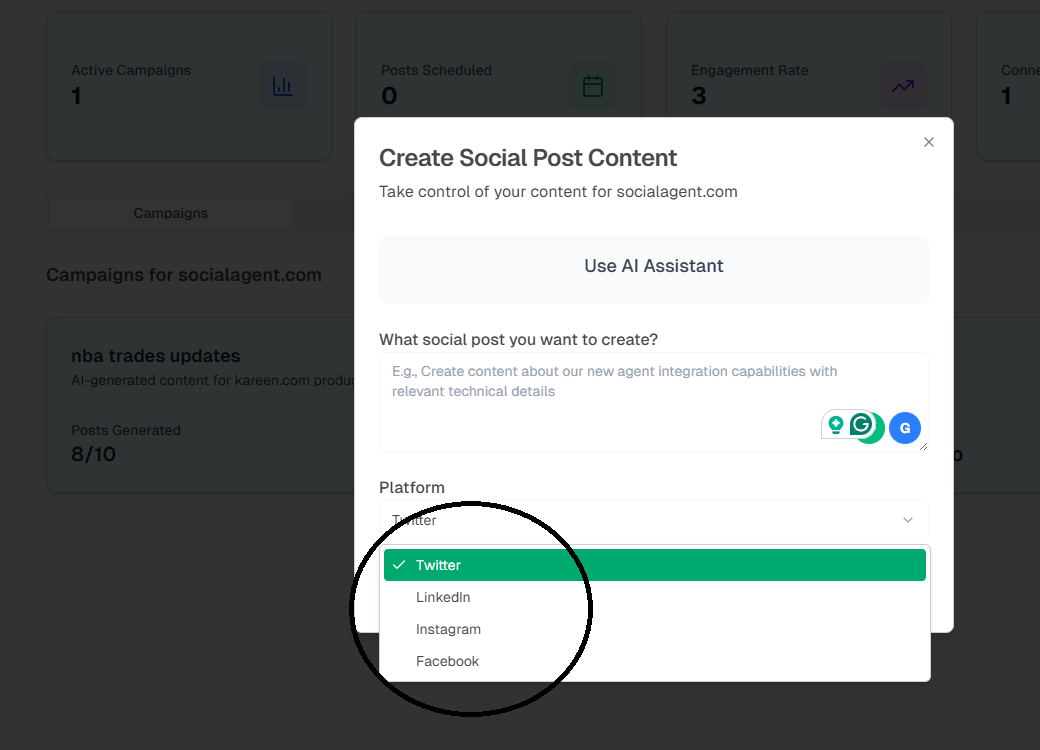The width and height of the screenshot is (1040, 750).
Task: Click the Active Campaigns bar chart icon
Action: coord(283,87)
